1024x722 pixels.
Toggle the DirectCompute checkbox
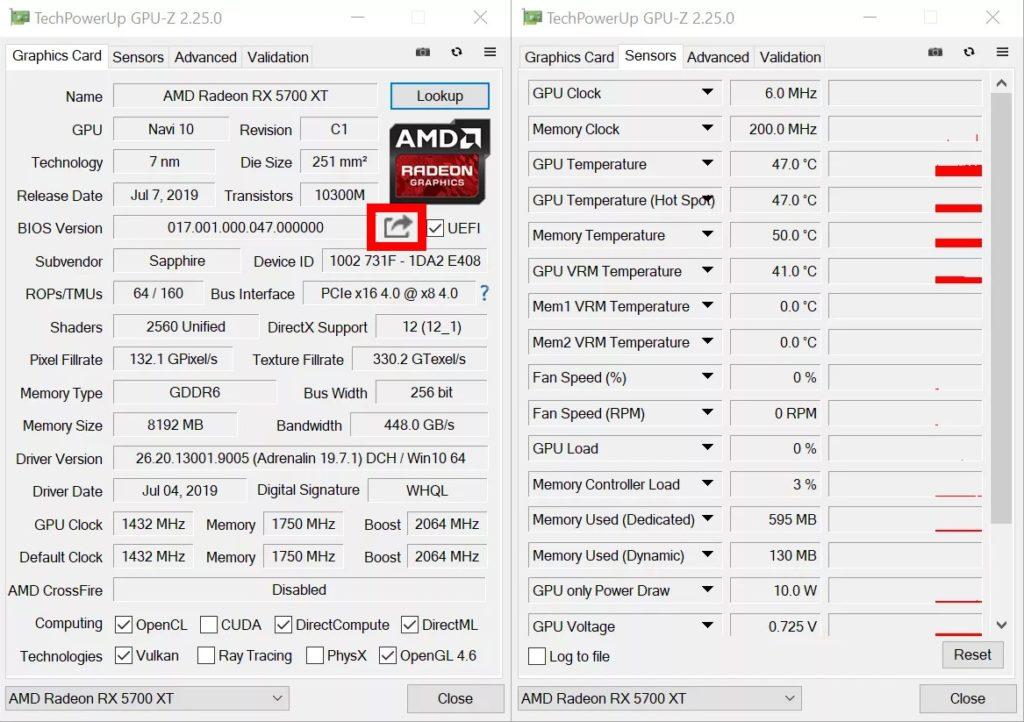tap(283, 625)
